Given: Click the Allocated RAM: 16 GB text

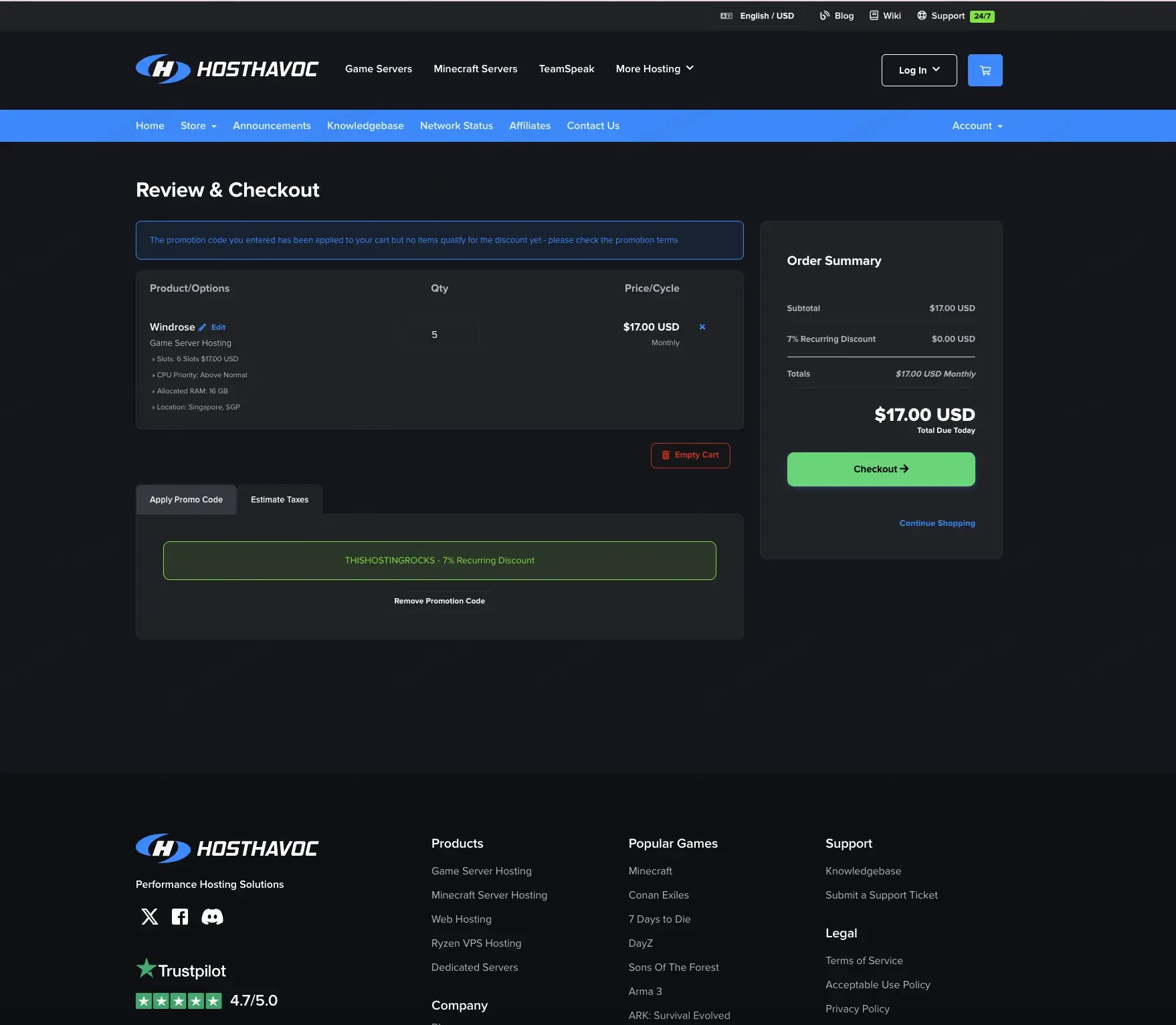Looking at the screenshot, I should (x=192, y=391).
